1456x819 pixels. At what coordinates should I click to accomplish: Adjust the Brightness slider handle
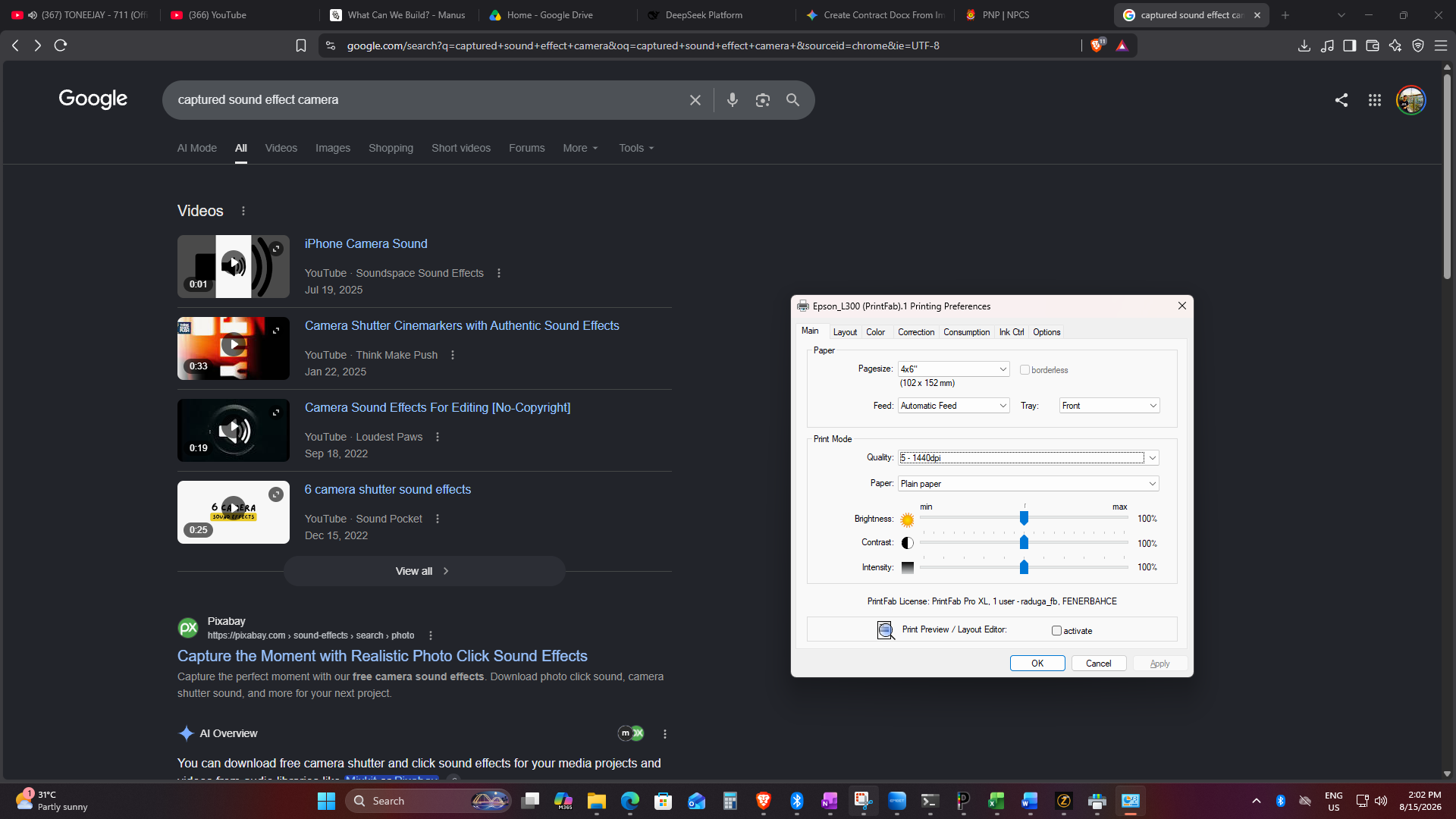click(x=1024, y=519)
